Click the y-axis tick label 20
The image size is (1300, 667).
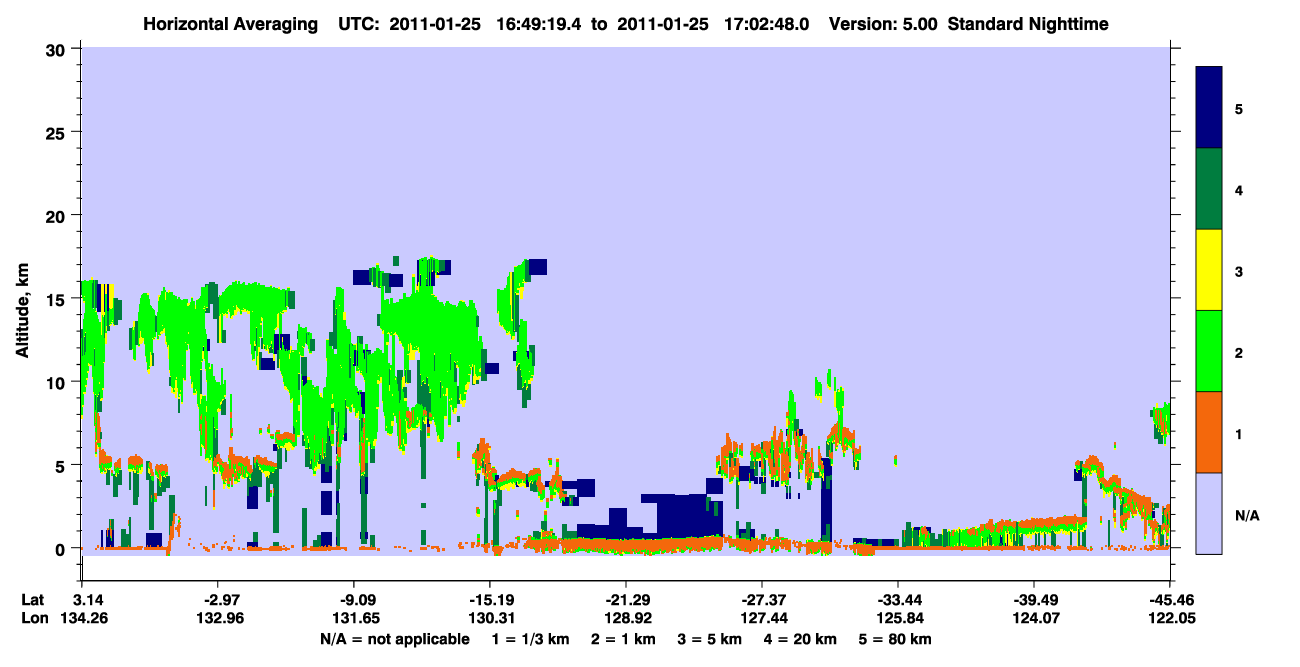58,216
